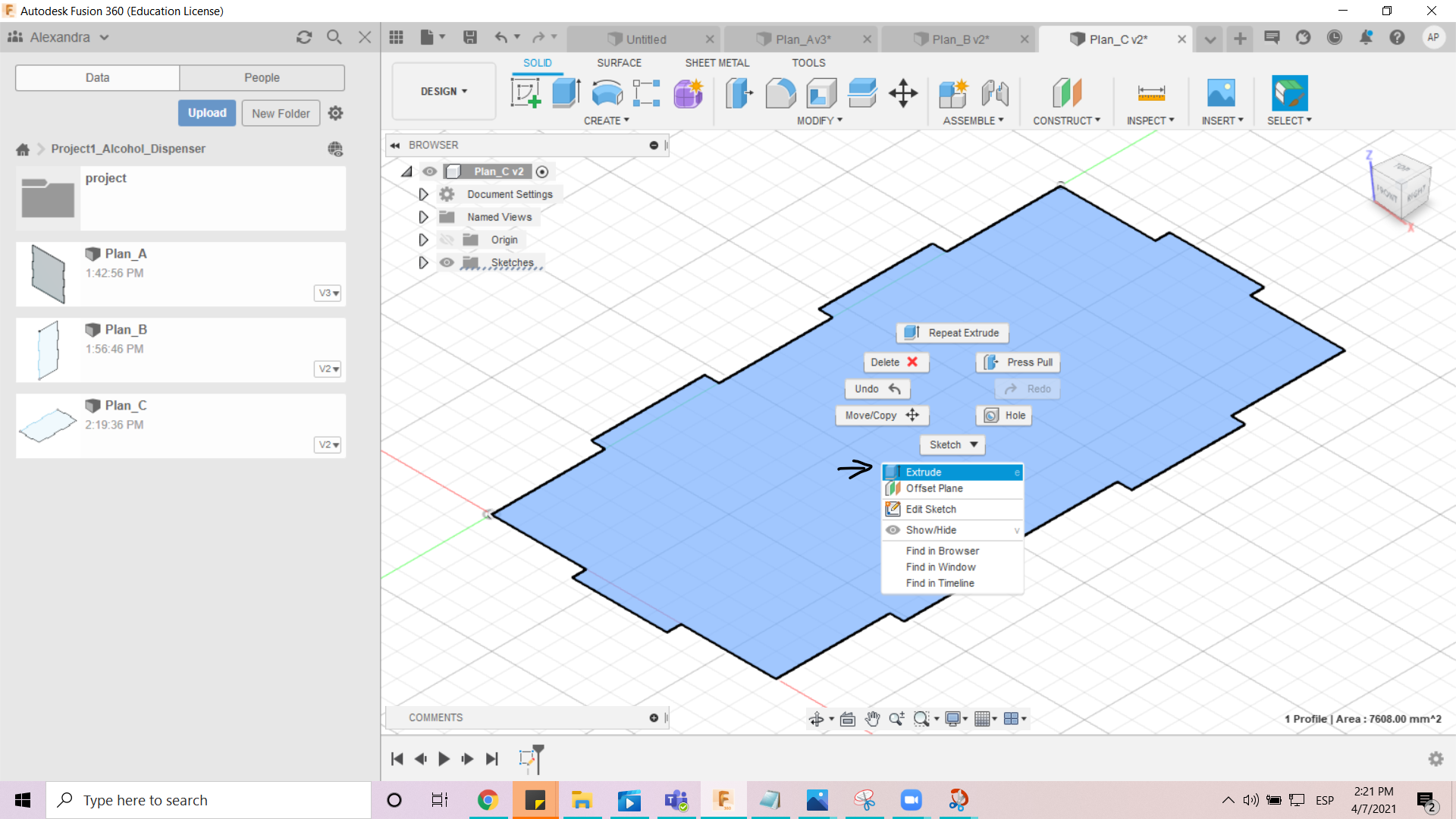Click the Create Form purple icon
The width and height of the screenshot is (1456, 819).
click(688, 93)
